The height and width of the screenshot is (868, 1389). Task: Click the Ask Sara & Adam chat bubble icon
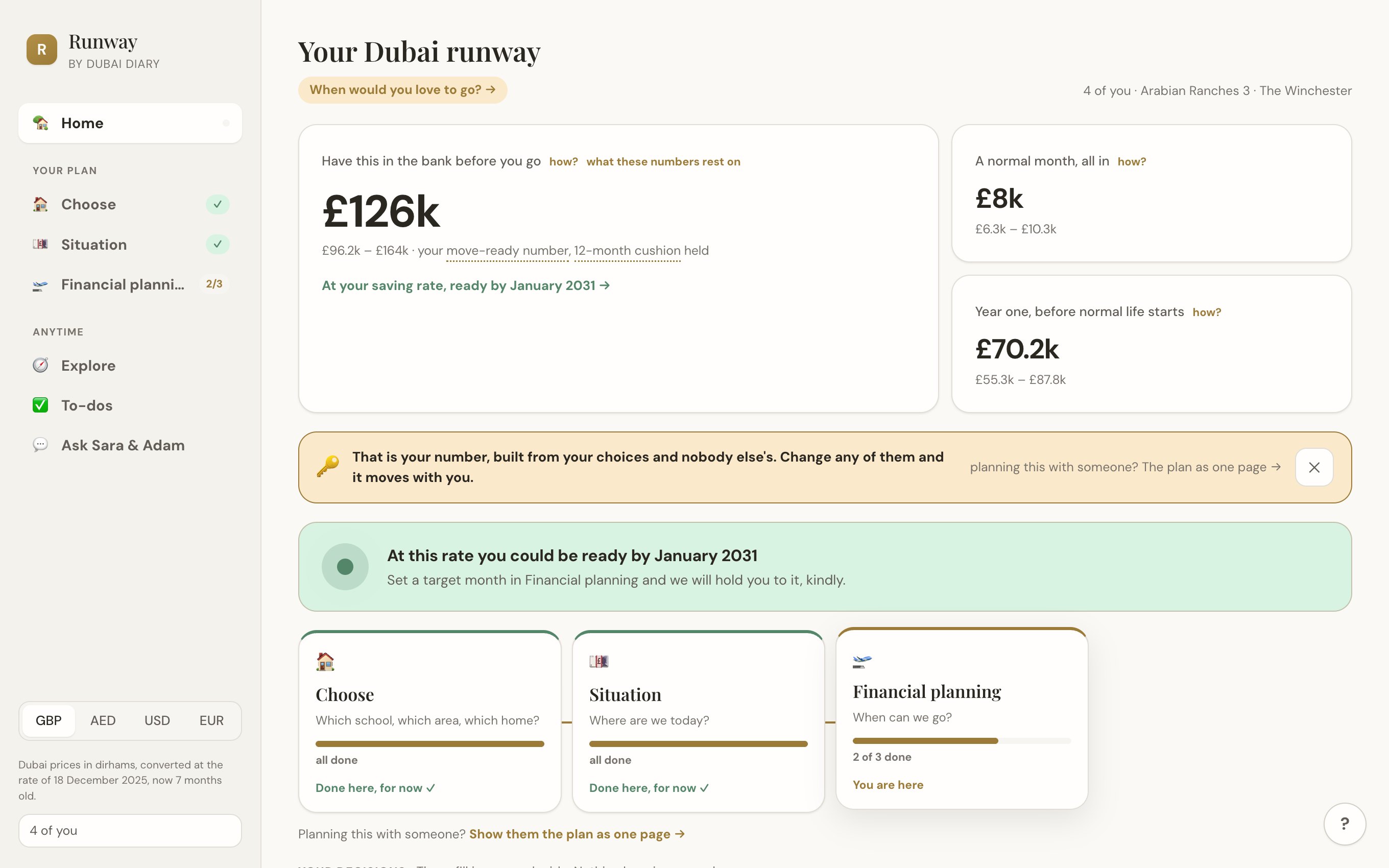pos(40,445)
